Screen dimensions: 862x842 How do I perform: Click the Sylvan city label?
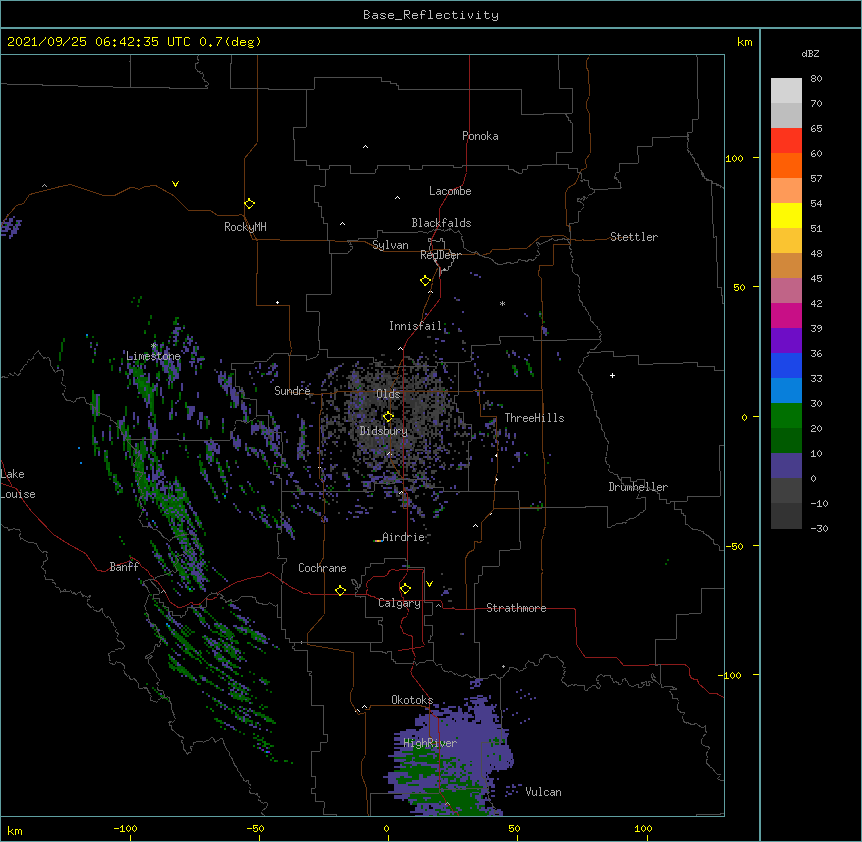[390, 245]
